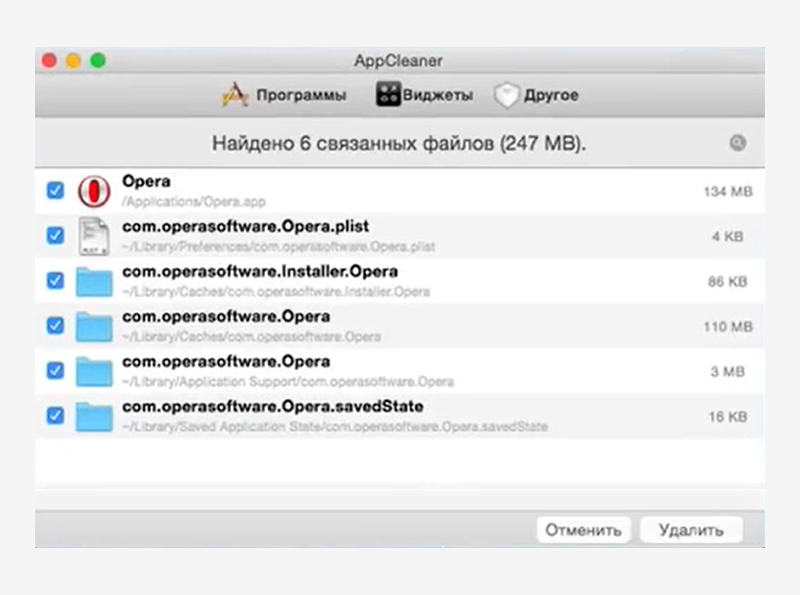The width and height of the screenshot is (800, 595).
Task: Open the Программы tab
Action: [285, 95]
